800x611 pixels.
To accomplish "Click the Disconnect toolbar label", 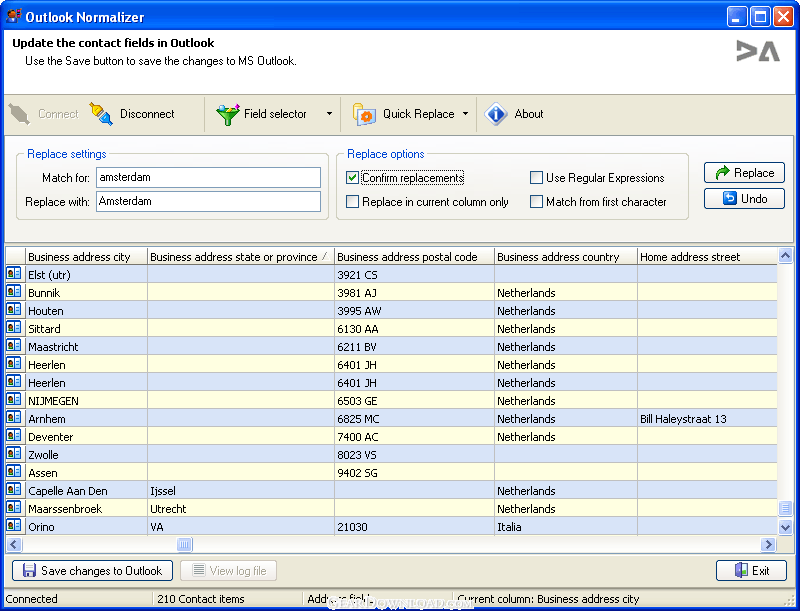I will (x=147, y=114).
